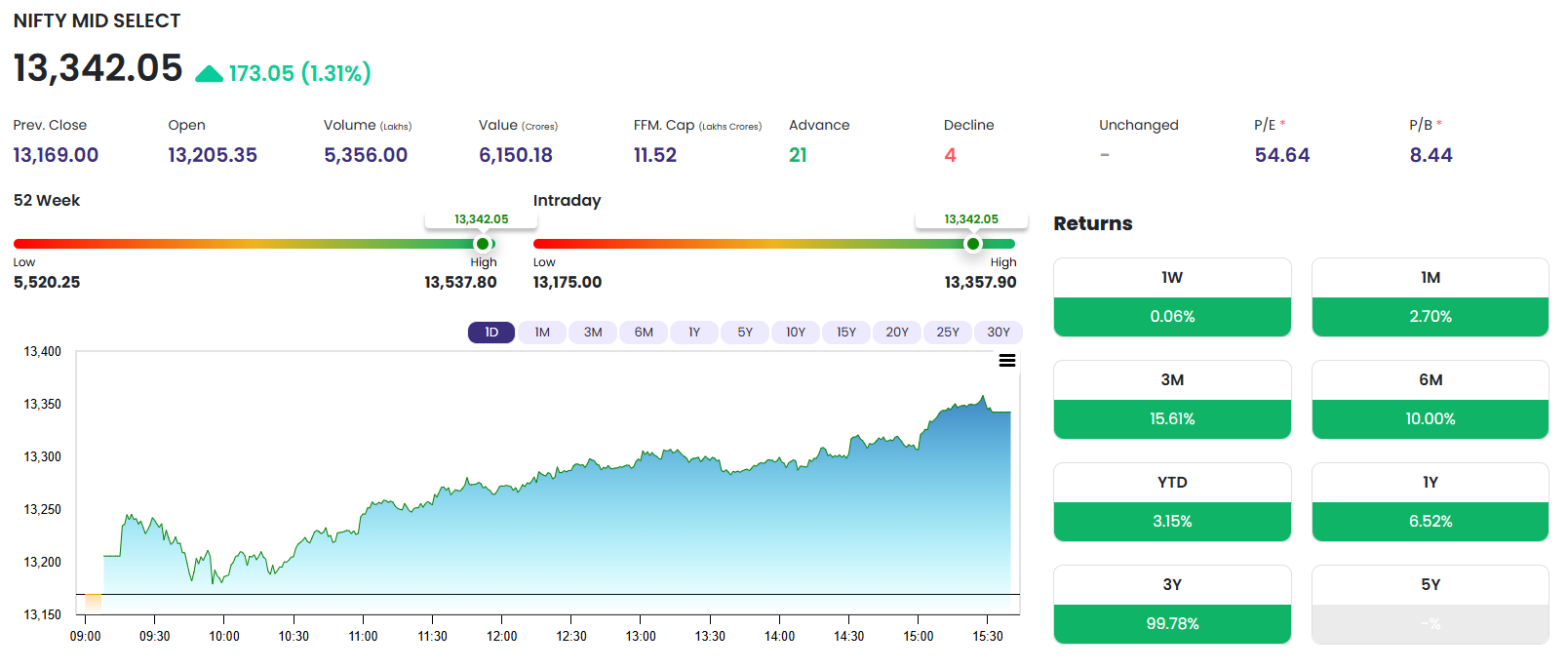Click the Decline count 4

[x=950, y=155]
